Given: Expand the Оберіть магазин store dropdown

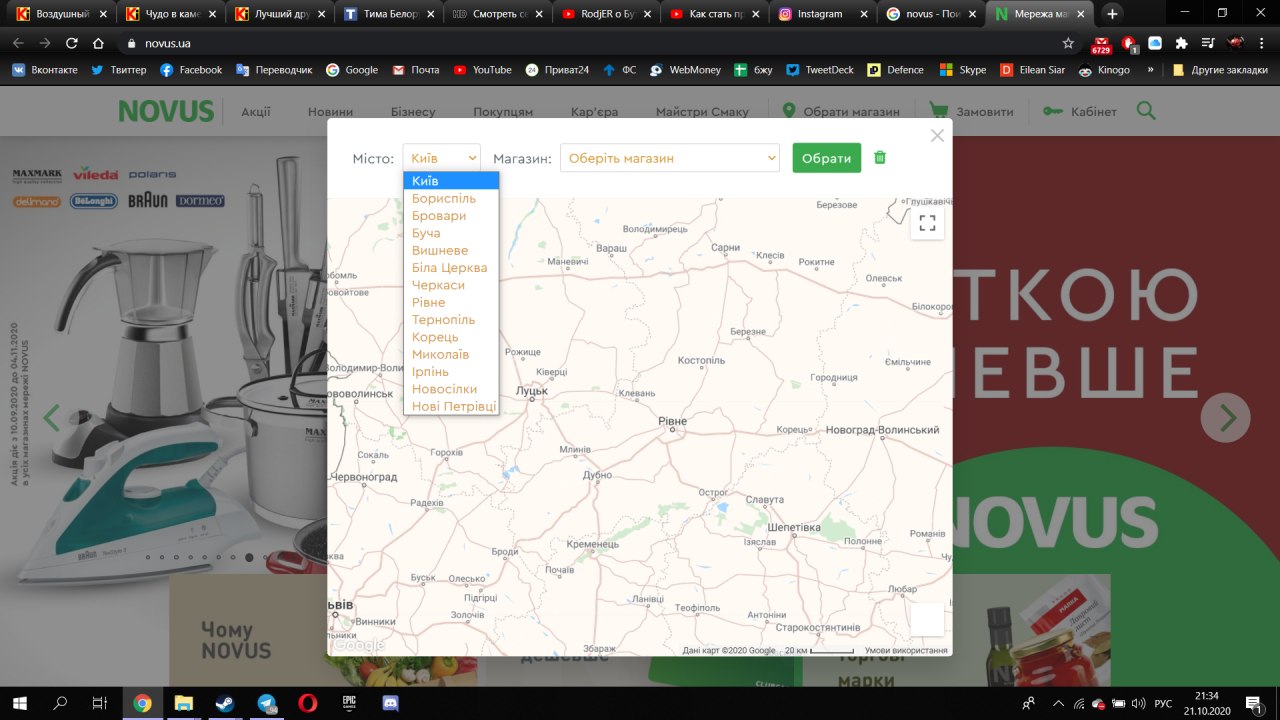Looking at the screenshot, I should click(669, 158).
